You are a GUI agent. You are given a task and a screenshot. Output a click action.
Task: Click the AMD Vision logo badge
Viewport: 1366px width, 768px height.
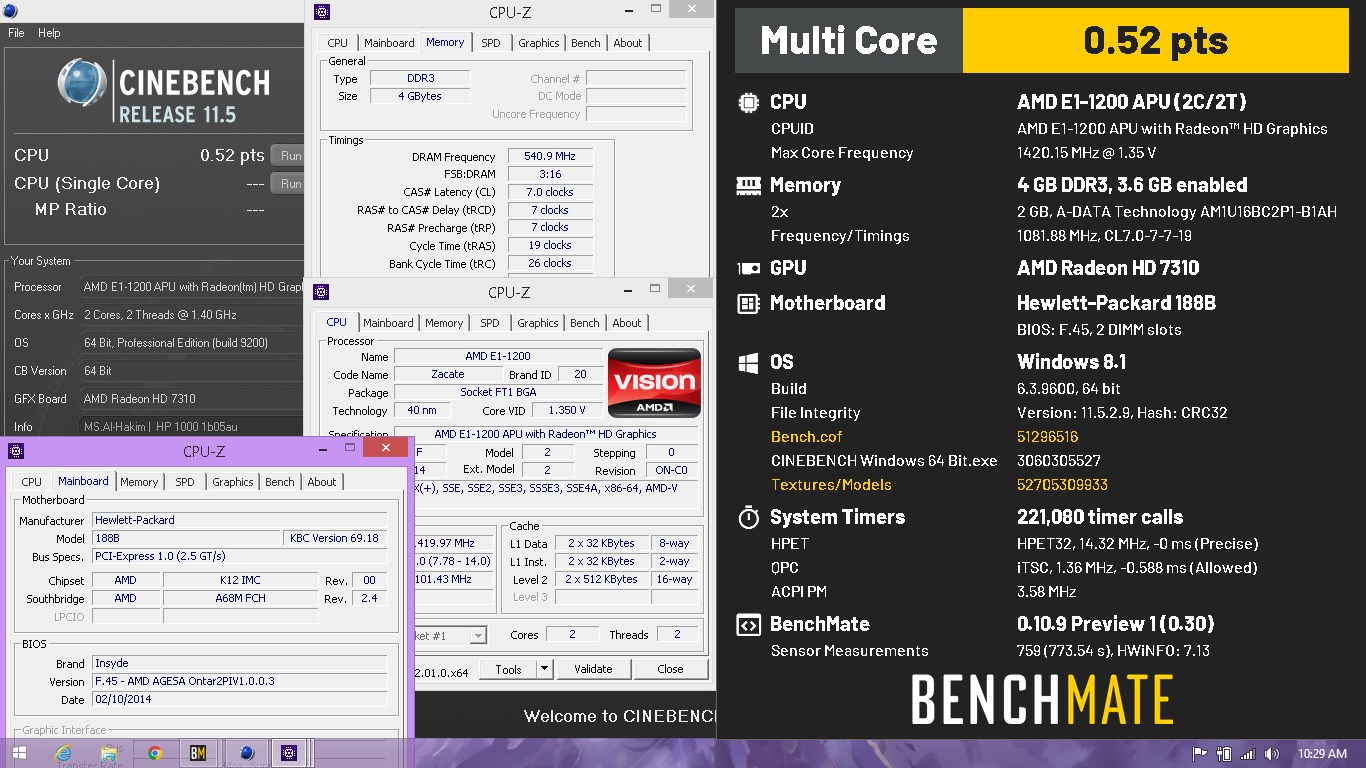(655, 383)
